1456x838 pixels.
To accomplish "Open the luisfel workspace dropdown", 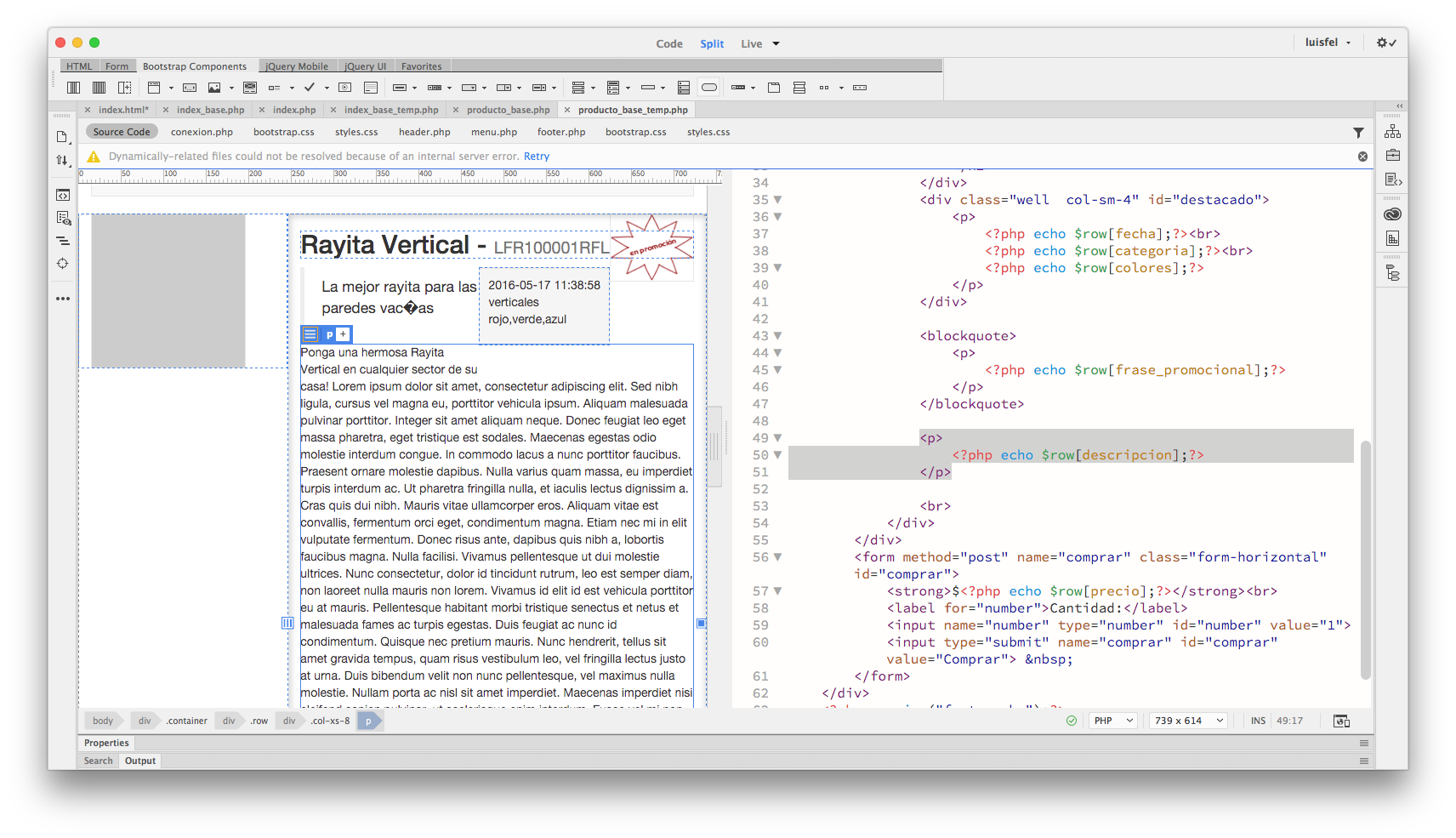I will [1328, 43].
